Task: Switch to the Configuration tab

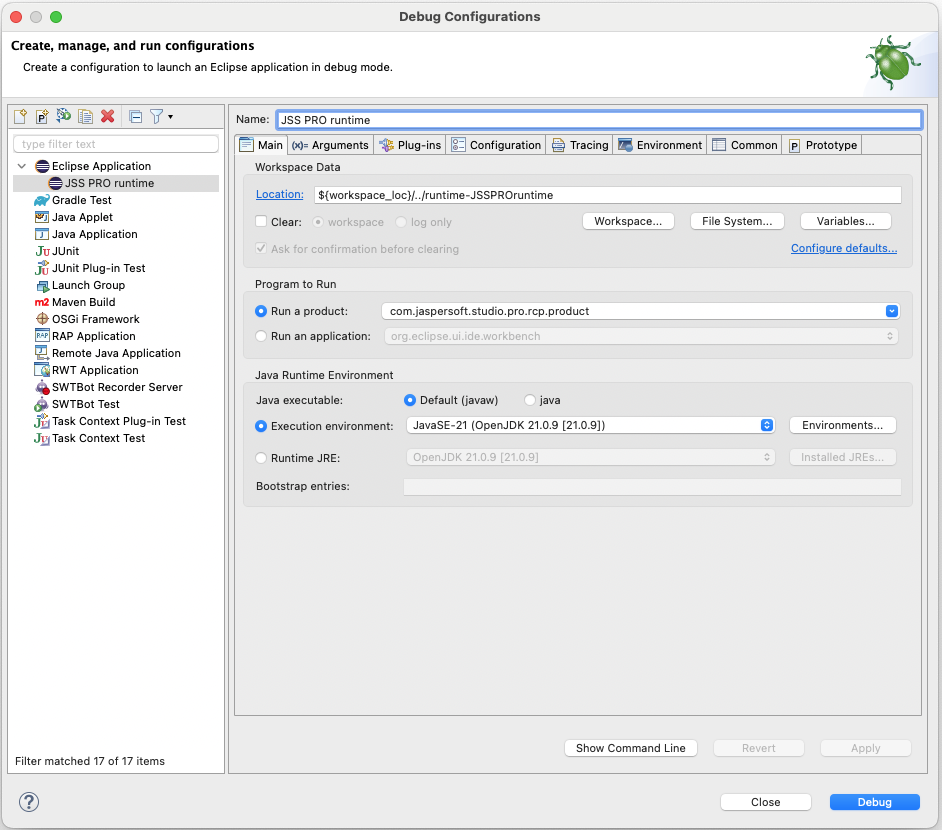Action: [x=496, y=145]
